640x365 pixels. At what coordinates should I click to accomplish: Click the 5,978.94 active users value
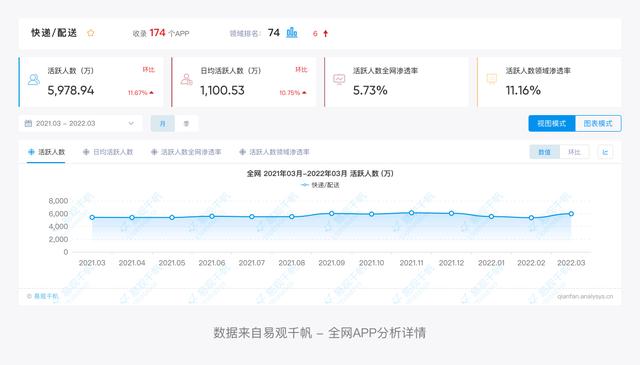click(71, 90)
